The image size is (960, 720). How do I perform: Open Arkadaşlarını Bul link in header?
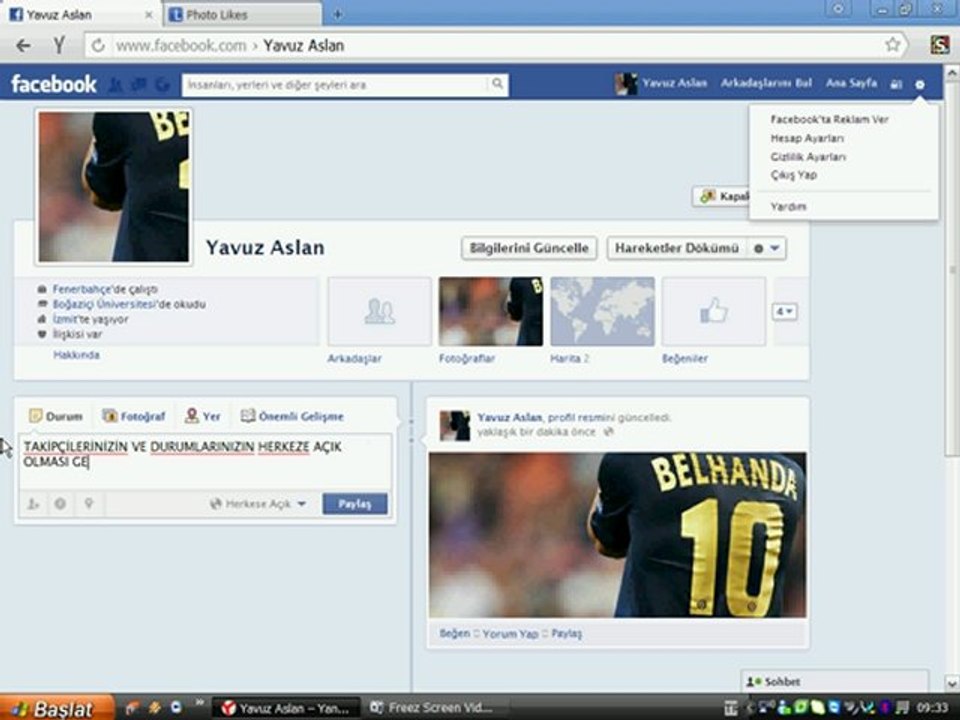click(766, 83)
